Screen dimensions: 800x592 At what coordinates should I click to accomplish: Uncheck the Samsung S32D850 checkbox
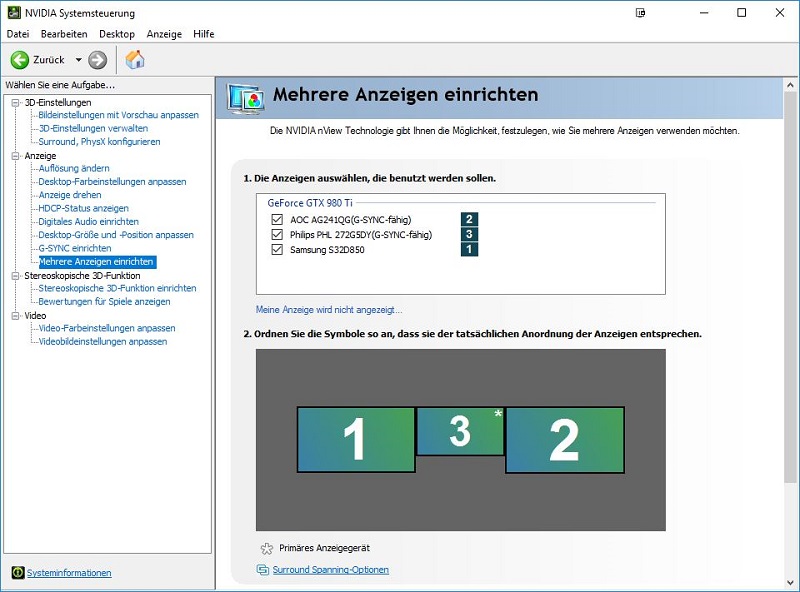coord(277,250)
